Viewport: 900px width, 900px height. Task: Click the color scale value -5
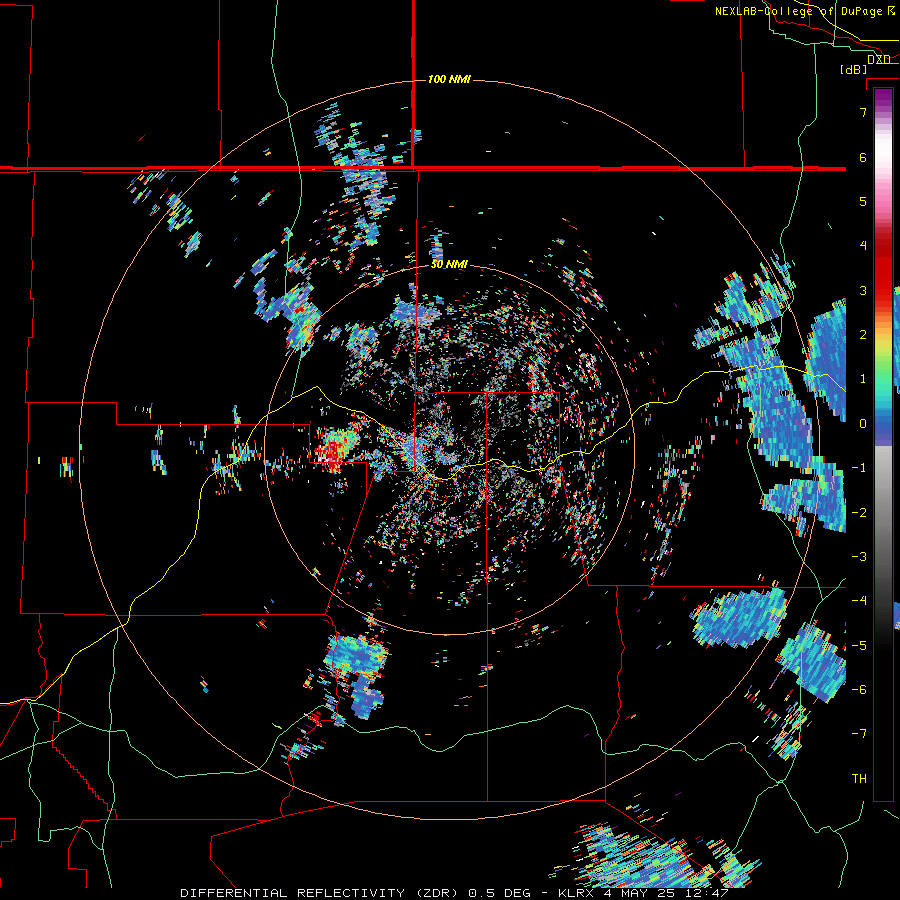click(859, 646)
